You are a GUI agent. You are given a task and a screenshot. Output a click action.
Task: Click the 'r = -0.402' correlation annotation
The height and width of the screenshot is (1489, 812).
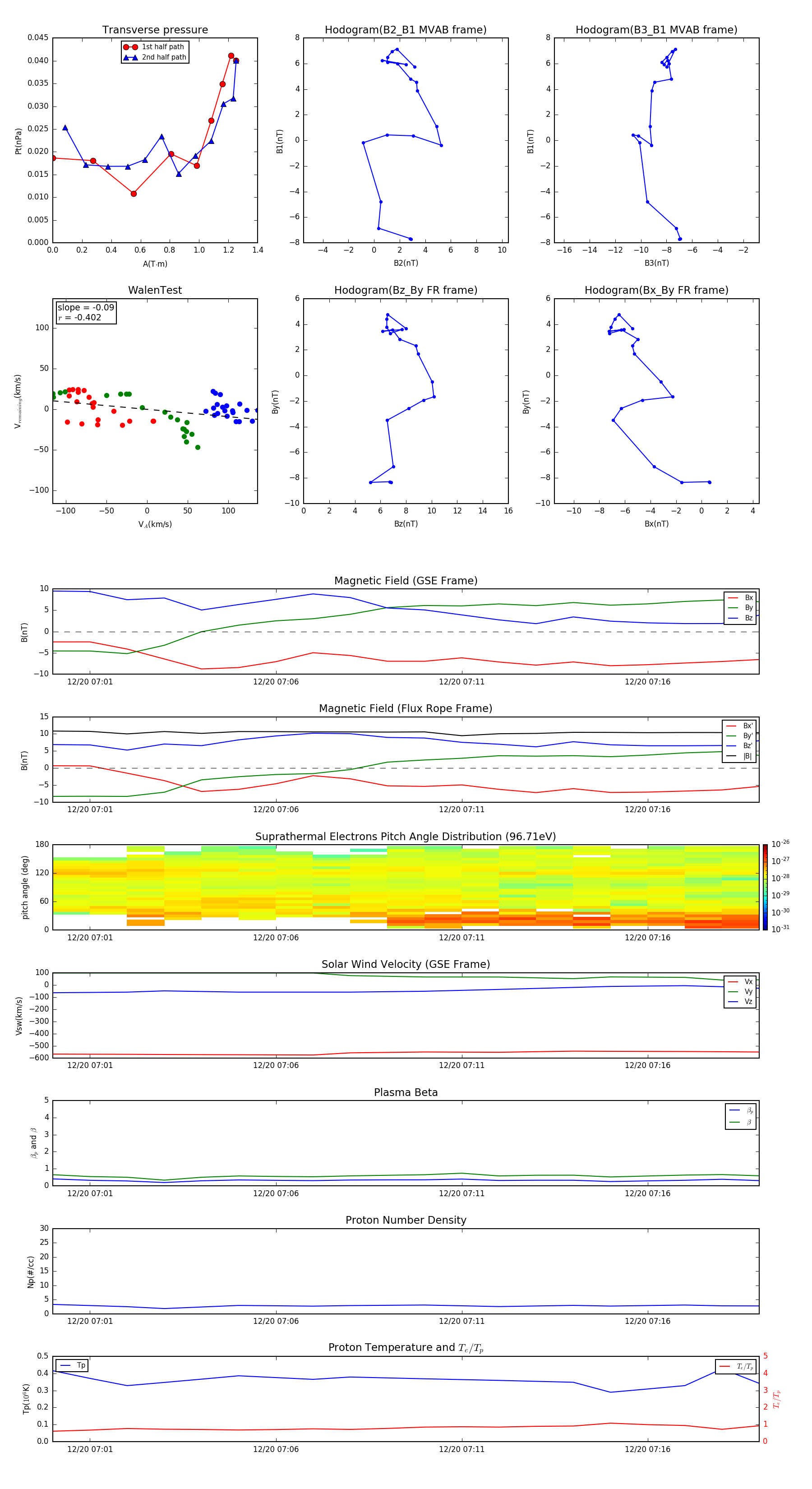[80, 317]
